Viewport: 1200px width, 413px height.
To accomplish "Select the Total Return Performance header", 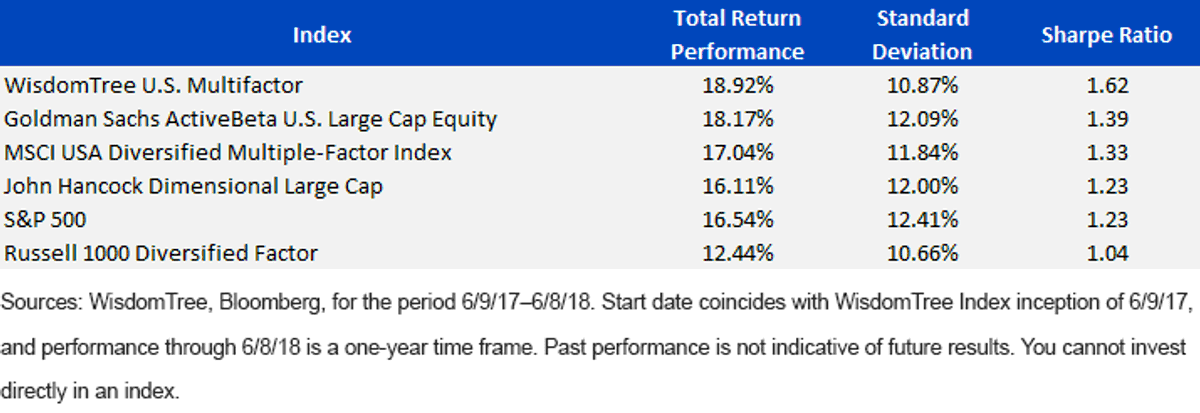I will click(x=738, y=35).
